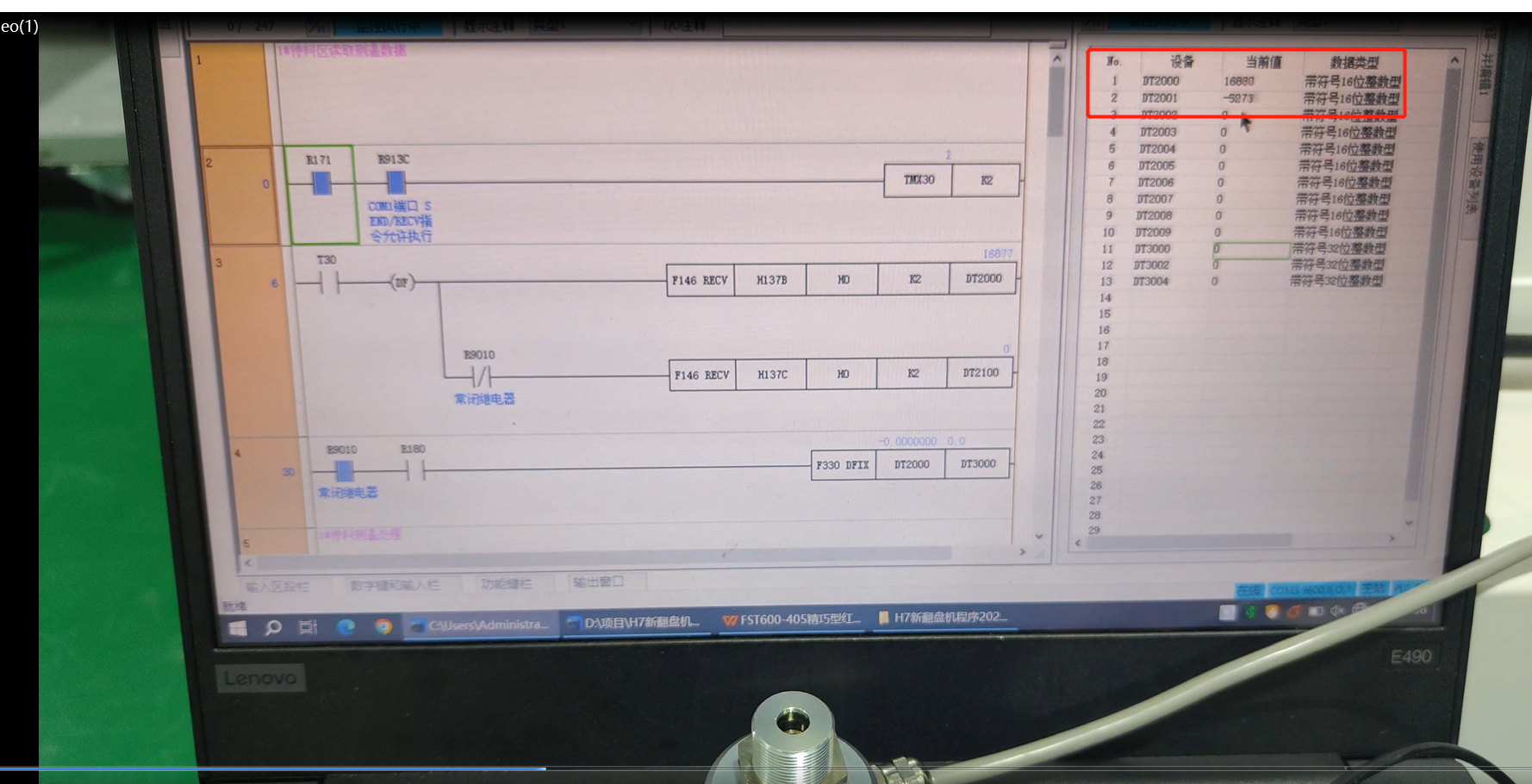Screen dimensions: 1532x784
Task: Select the R9010 normally-closed contact on rung 3
Action: [x=481, y=376]
